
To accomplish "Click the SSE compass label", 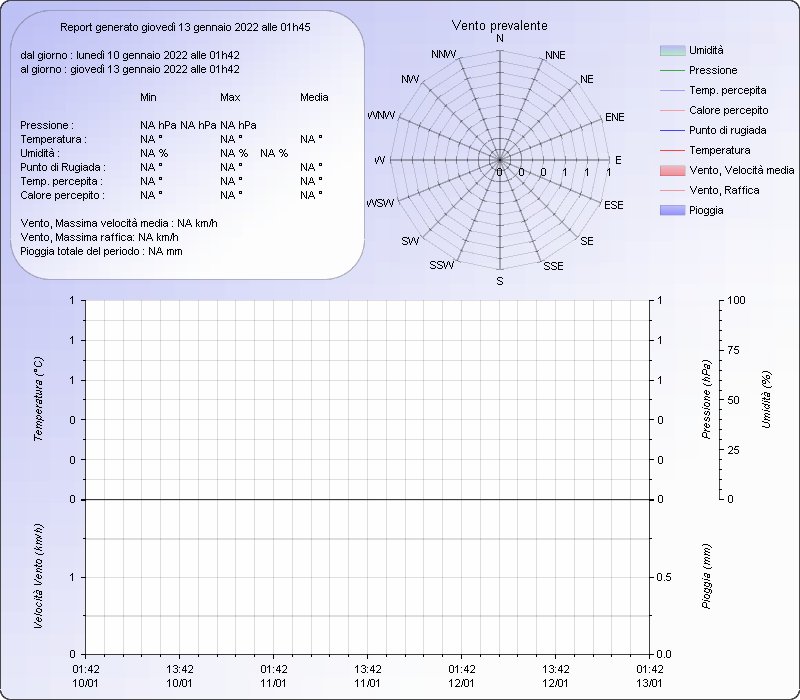I will 554,266.
